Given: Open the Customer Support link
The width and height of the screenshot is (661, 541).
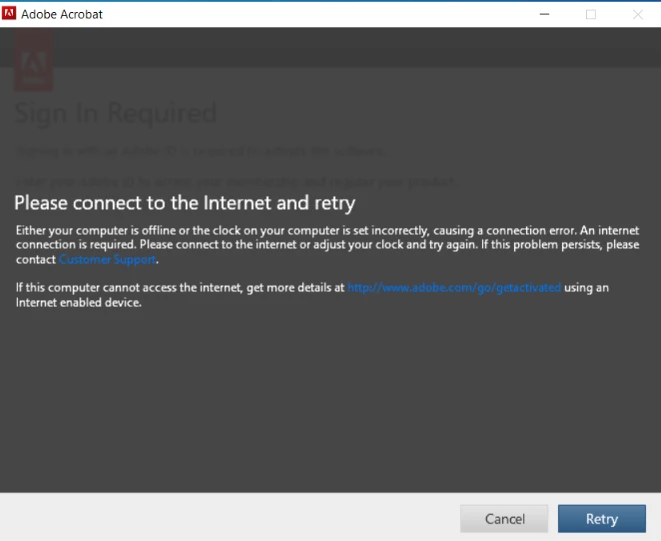Looking at the screenshot, I should pos(107,259).
